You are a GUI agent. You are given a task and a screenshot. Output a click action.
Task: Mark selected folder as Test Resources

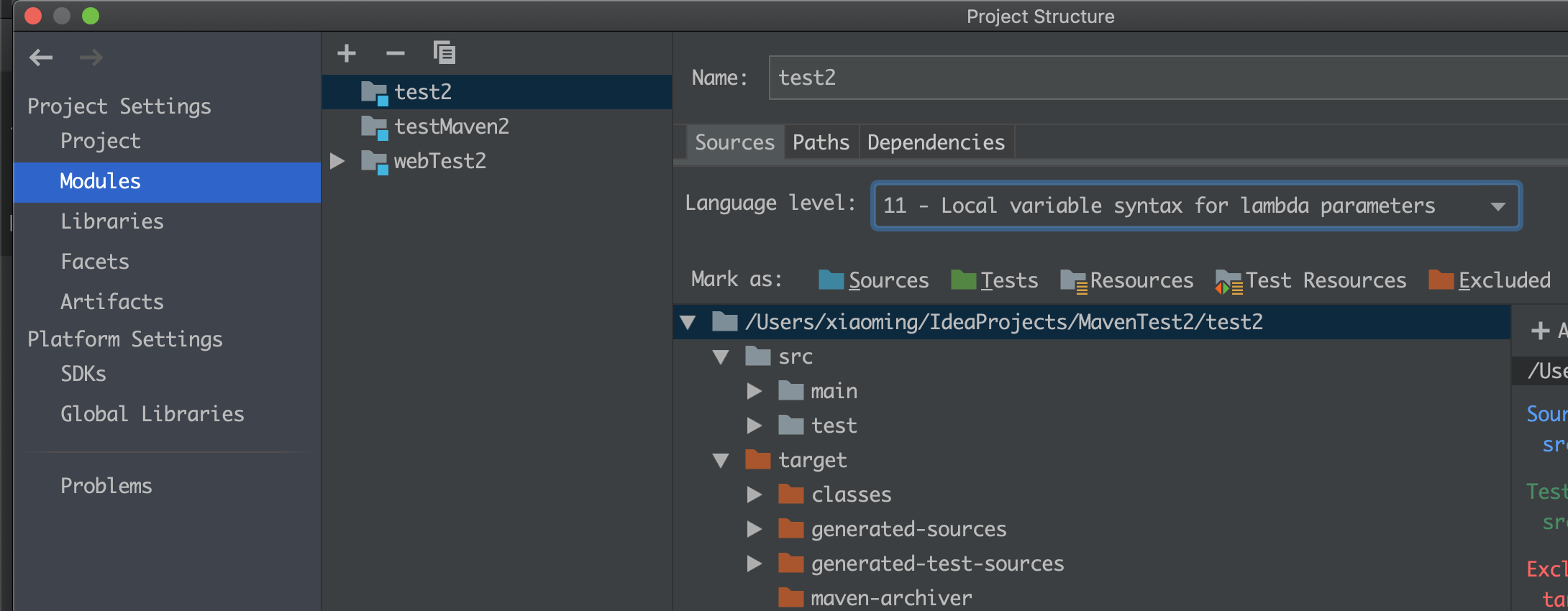(1311, 280)
